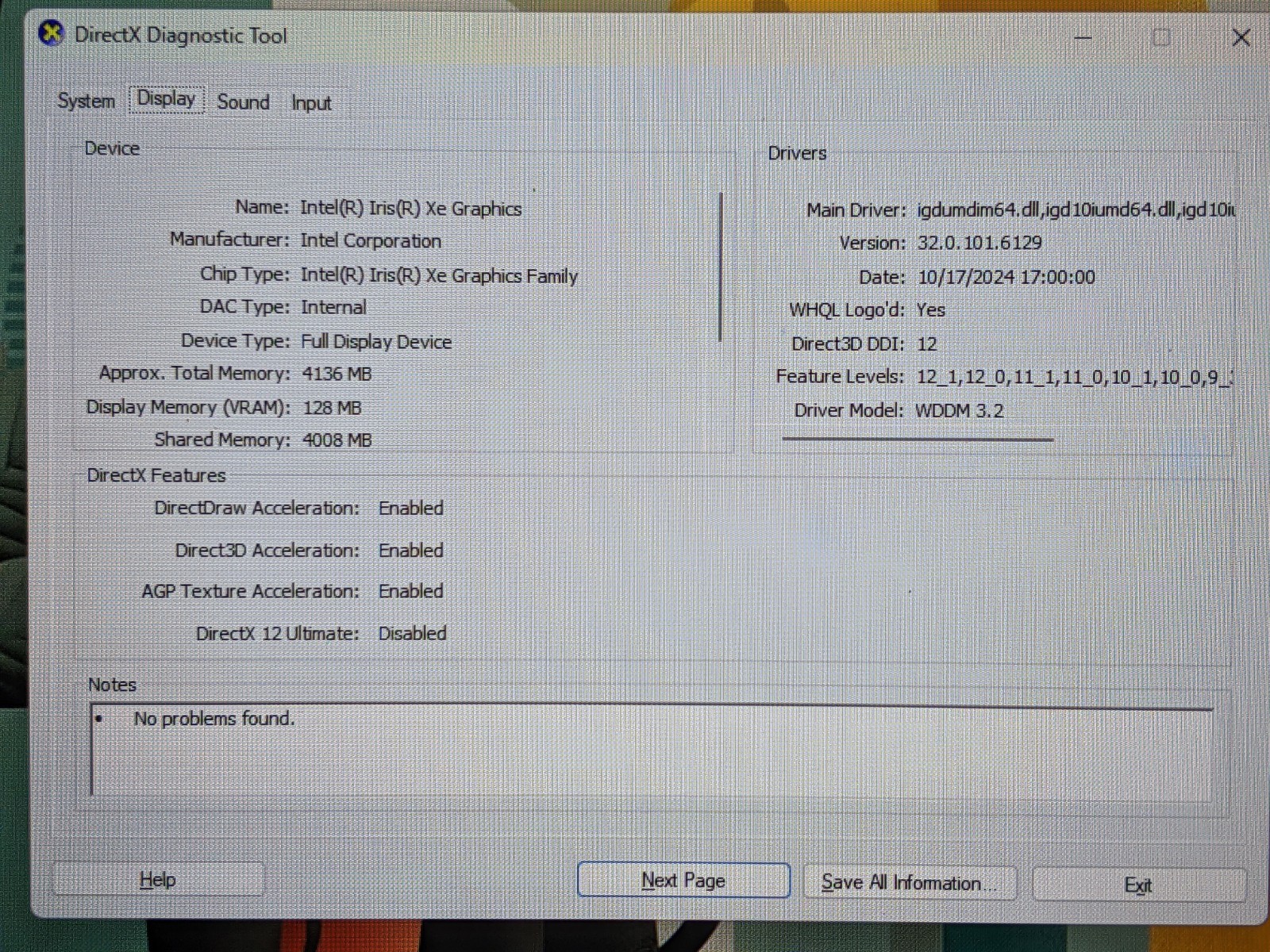Image resolution: width=1270 pixels, height=952 pixels.
Task: Minimize the DirectX Diagnostic Tool window
Action: point(1083,37)
